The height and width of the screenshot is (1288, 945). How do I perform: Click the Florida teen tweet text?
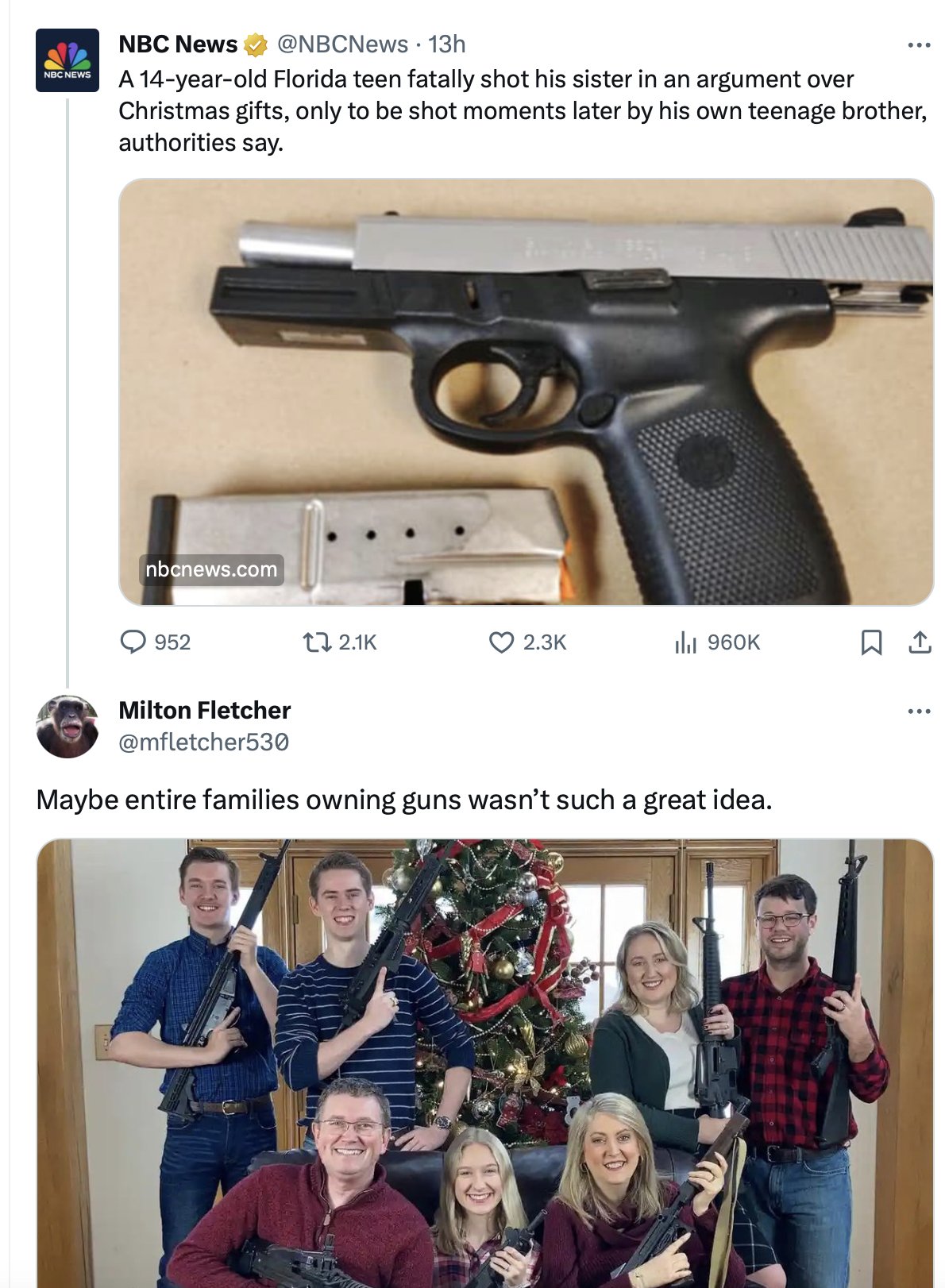[523, 110]
